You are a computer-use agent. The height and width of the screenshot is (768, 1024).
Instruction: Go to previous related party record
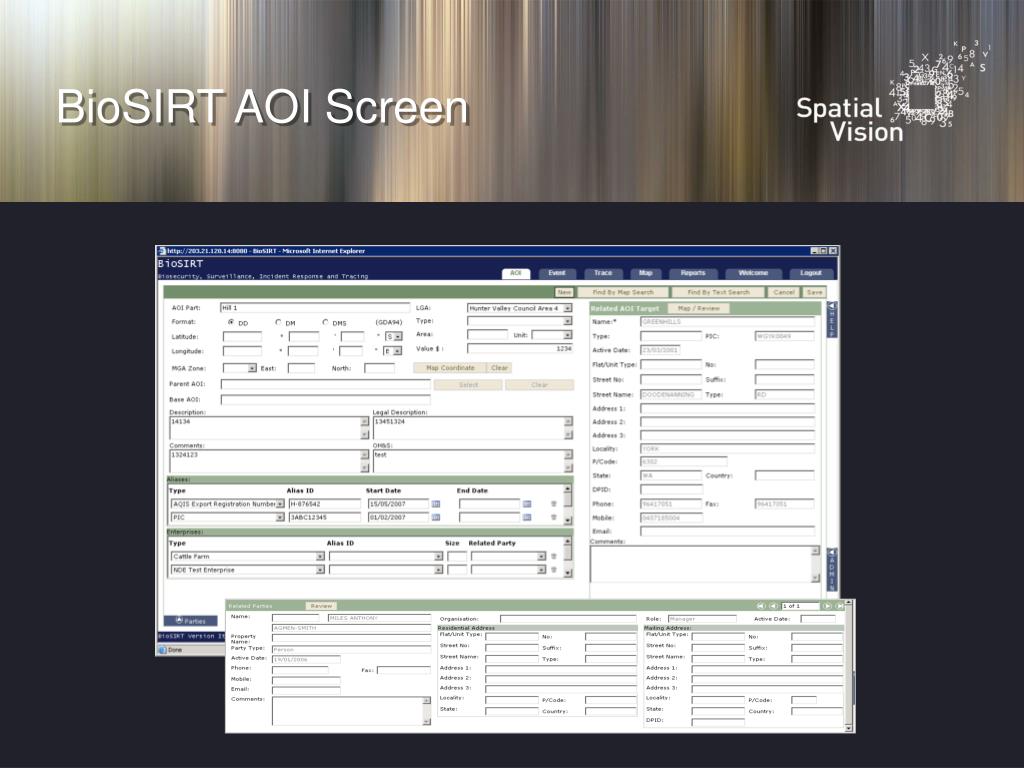(773, 606)
